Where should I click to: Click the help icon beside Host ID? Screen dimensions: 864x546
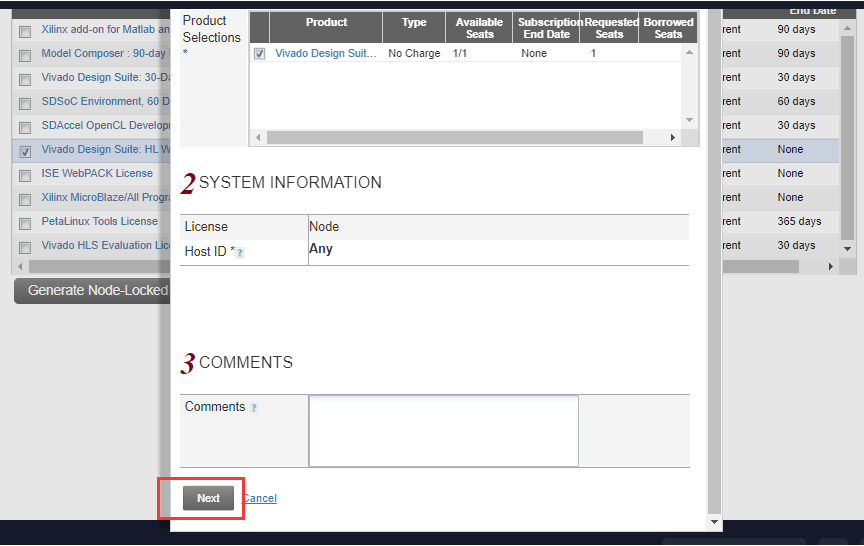240,253
